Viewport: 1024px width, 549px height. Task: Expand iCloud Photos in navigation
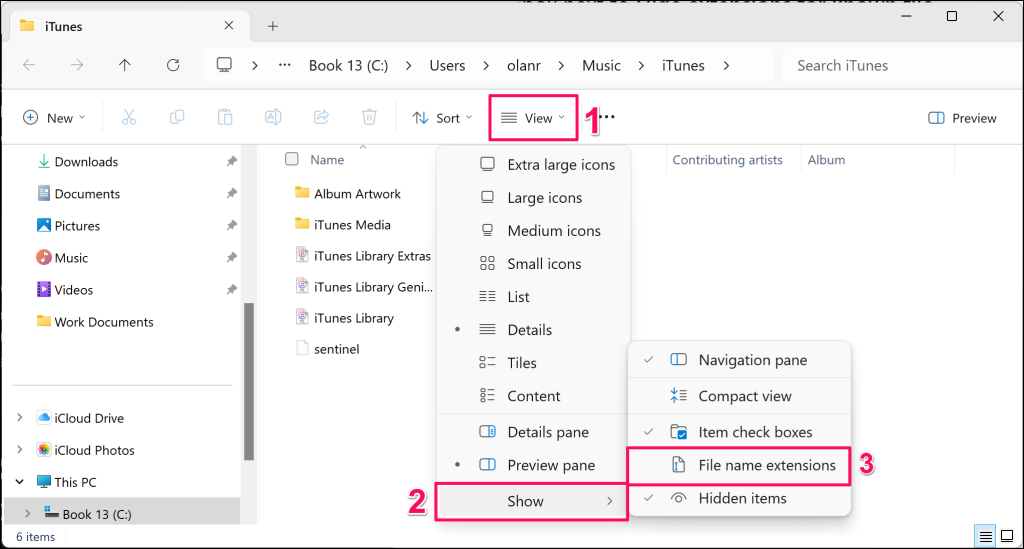point(20,450)
